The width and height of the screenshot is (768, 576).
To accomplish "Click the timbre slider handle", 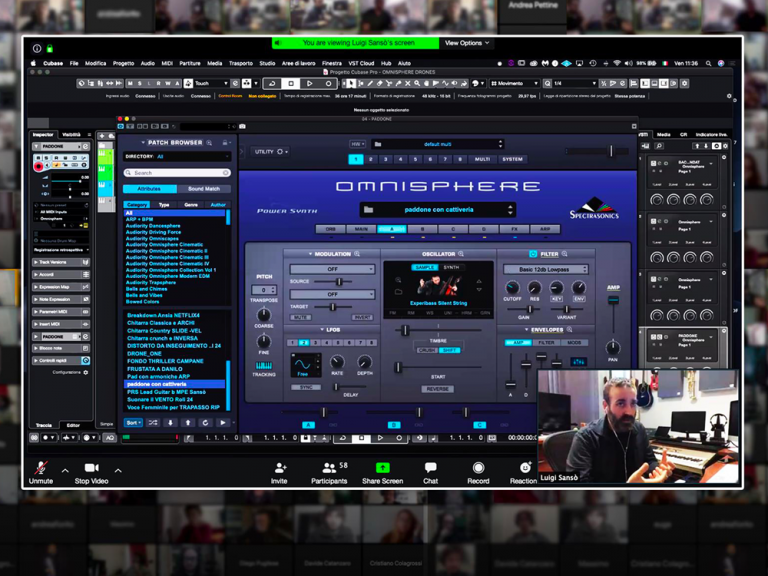I will point(405,331).
